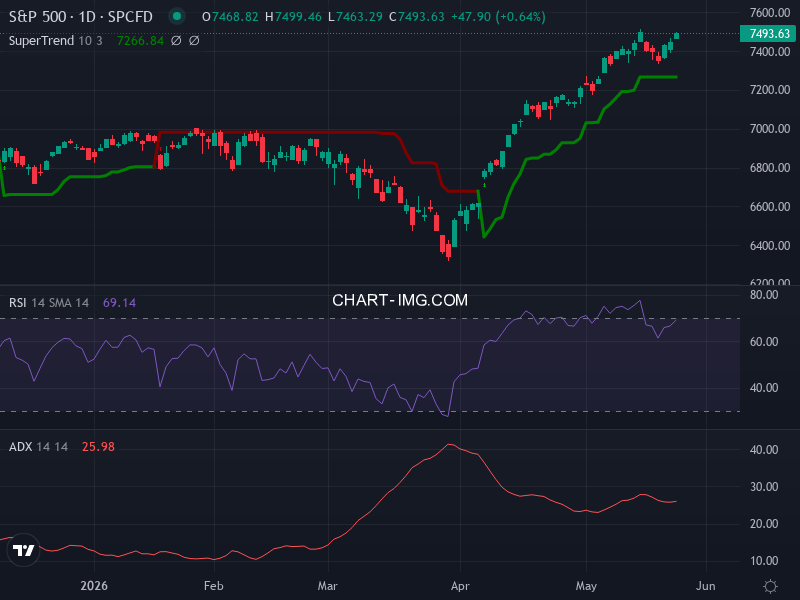
Task: Click the 7600.00 price axis label
Action: [x=770, y=12]
